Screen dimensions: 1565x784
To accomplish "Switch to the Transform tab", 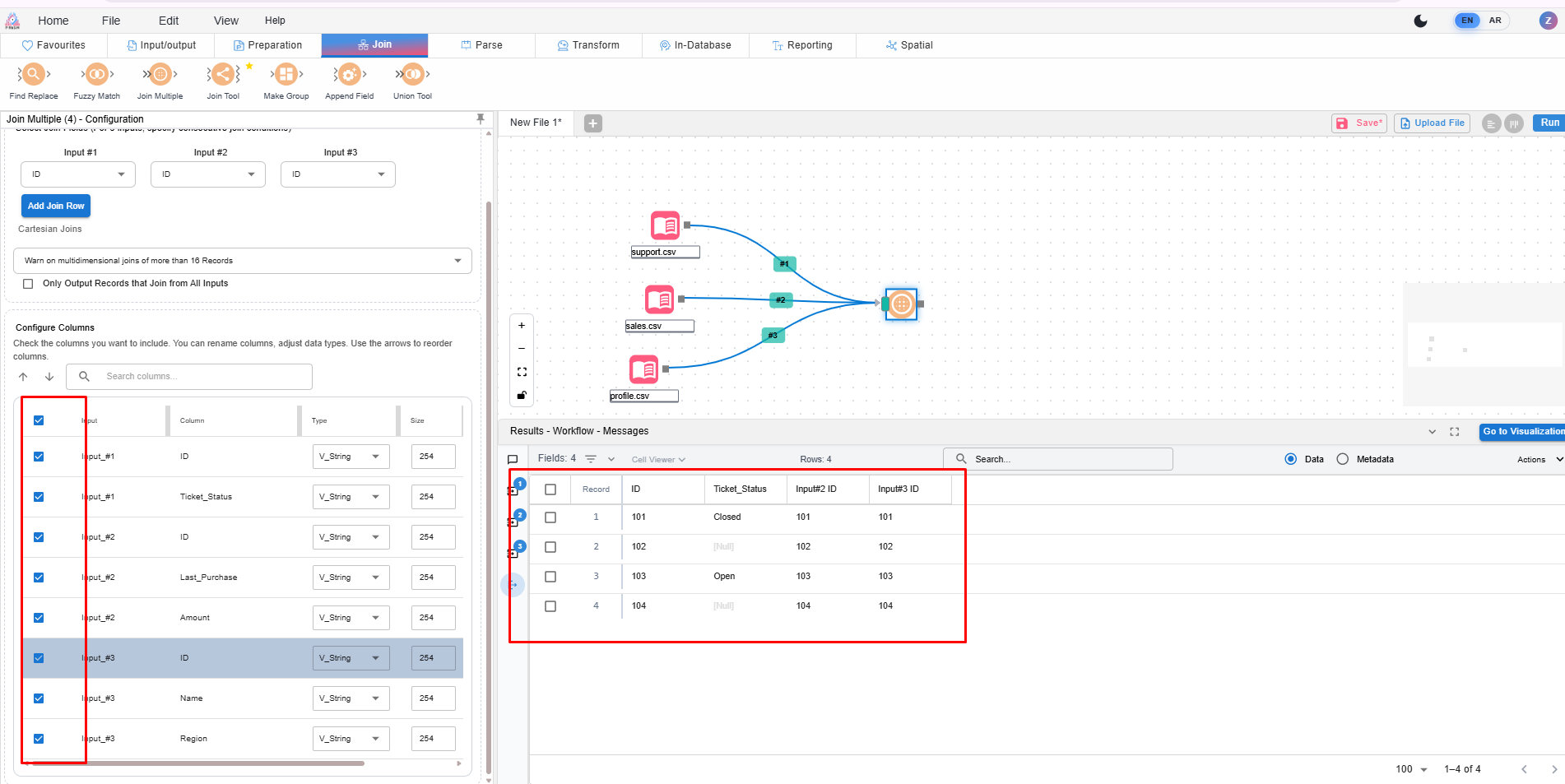I will point(588,45).
